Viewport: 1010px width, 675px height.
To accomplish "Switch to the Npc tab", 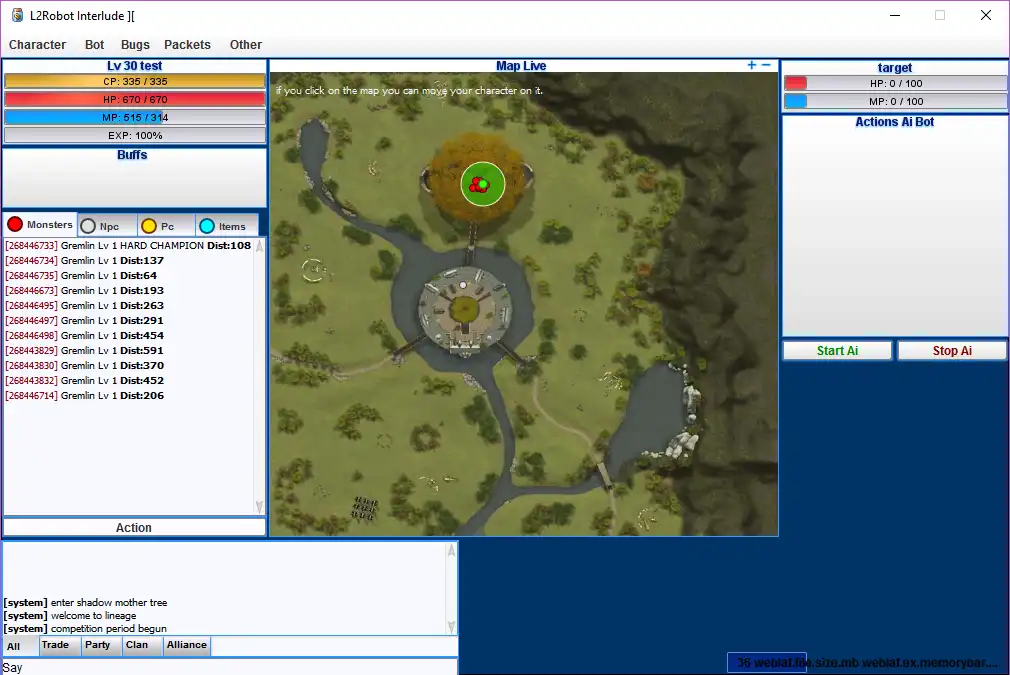I will 107,226.
